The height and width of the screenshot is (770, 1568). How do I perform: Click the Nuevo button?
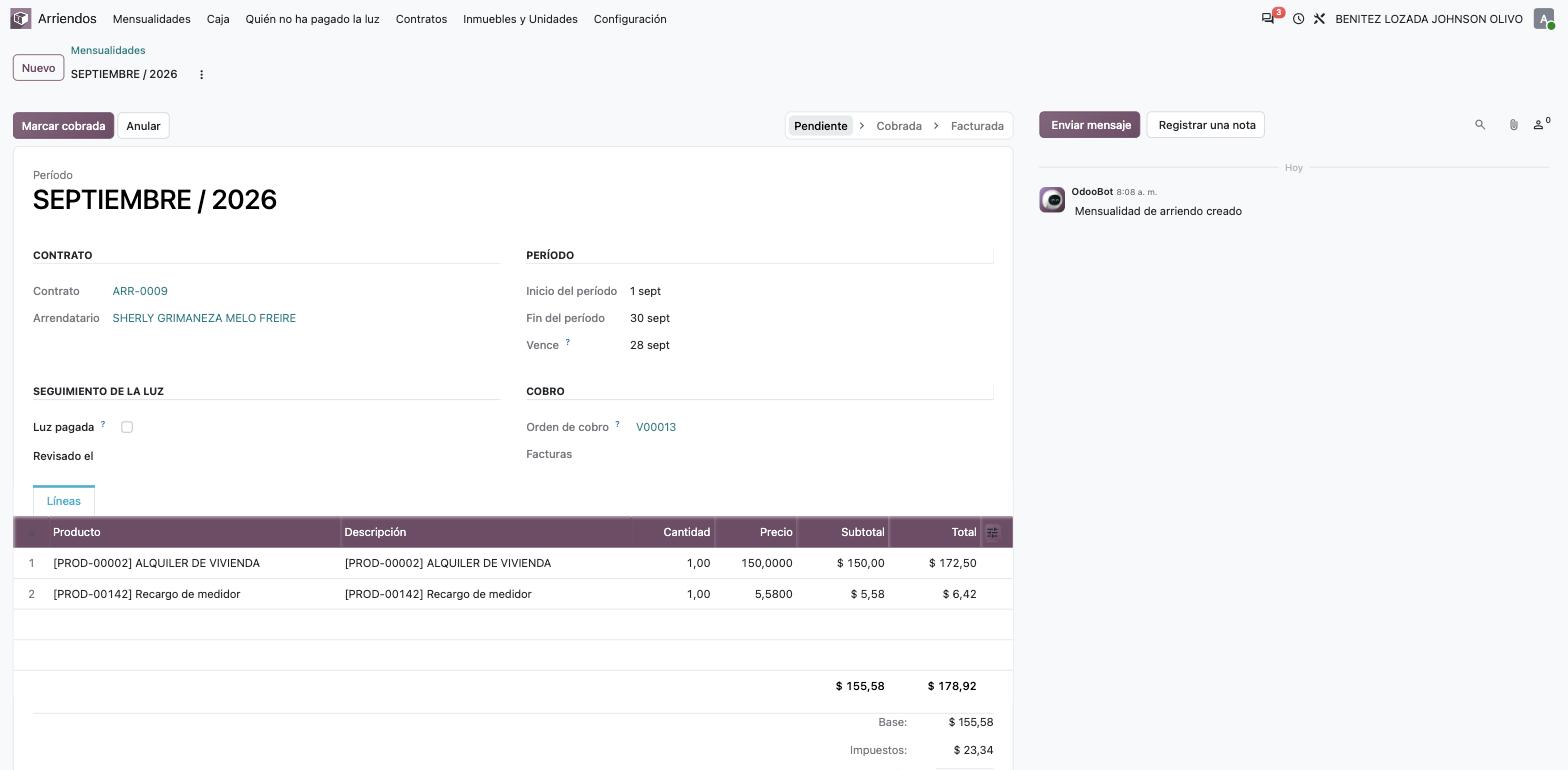tap(38, 68)
